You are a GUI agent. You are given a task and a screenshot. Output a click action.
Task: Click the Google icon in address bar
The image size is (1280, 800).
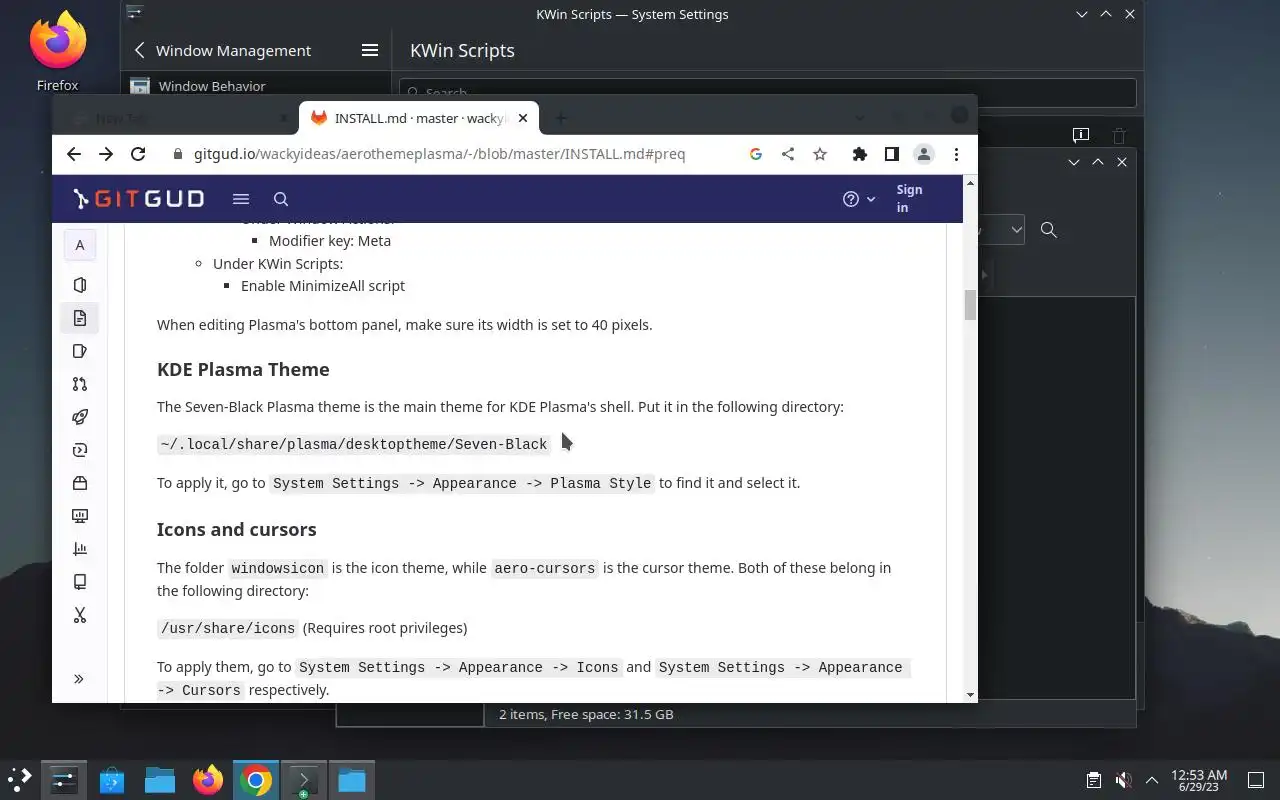click(x=756, y=154)
